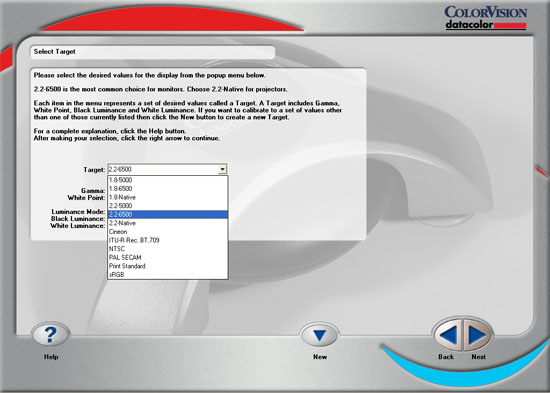550x393 pixels.
Task: Click the White Point label
Action: coord(86,198)
